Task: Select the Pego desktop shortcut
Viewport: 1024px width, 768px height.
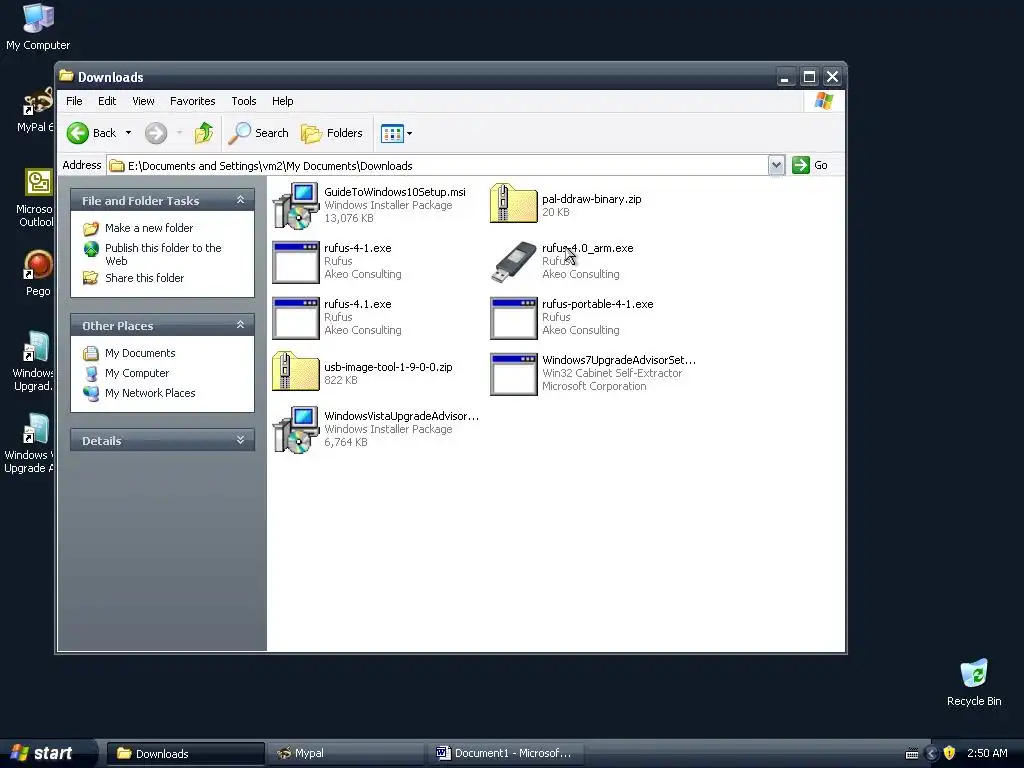Action: pyautogui.click(x=38, y=274)
